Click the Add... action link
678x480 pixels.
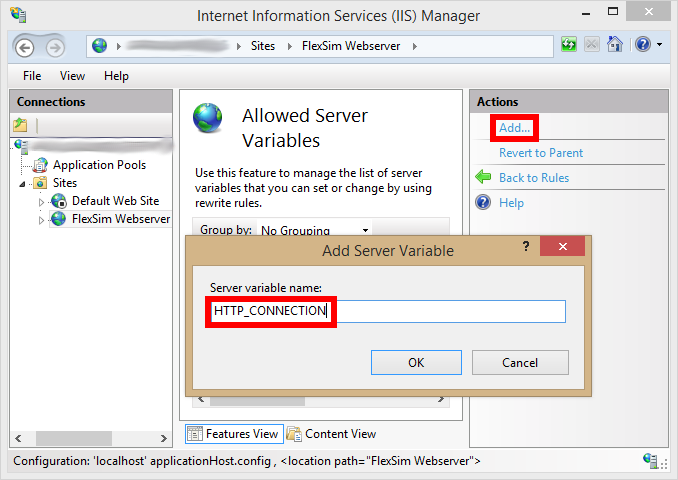pyautogui.click(x=515, y=128)
